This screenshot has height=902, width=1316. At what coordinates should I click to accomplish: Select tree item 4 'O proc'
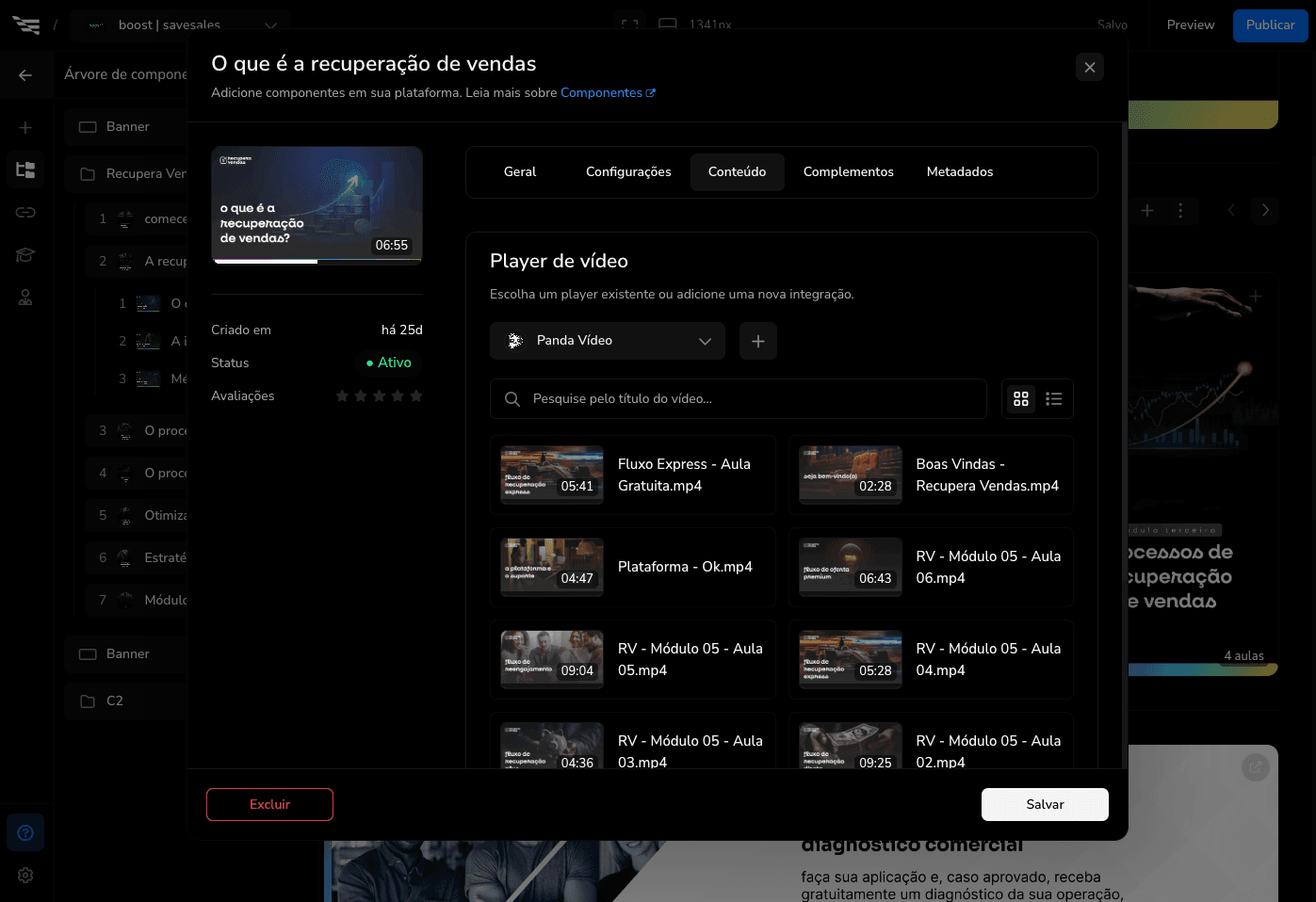137,474
